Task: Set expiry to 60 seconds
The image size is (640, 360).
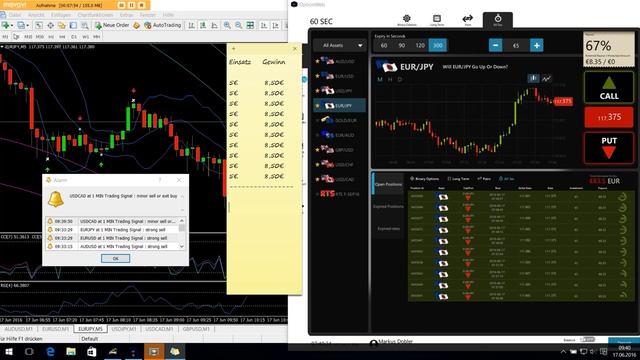Action: tap(384, 45)
